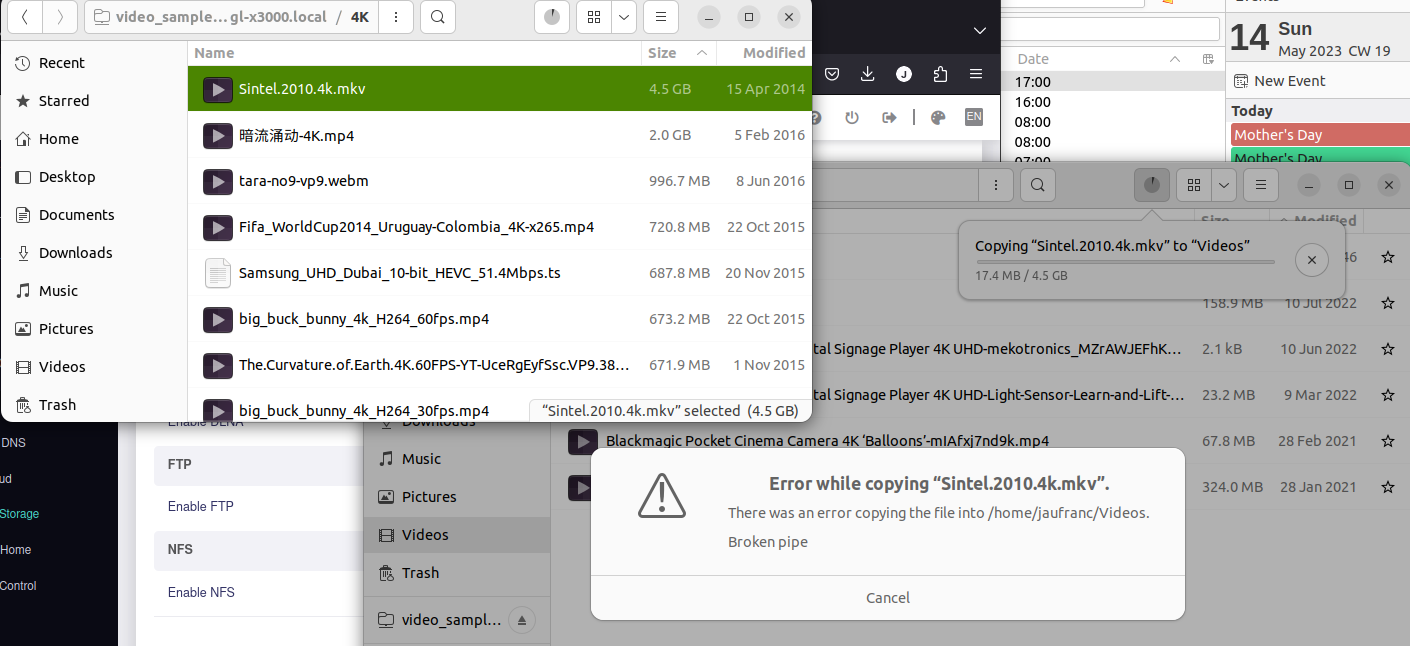The width and height of the screenshot is (1410, 646).
Task: Open the theme palette icon on router page
Action: pyautogui.click(x=938, y=117)
